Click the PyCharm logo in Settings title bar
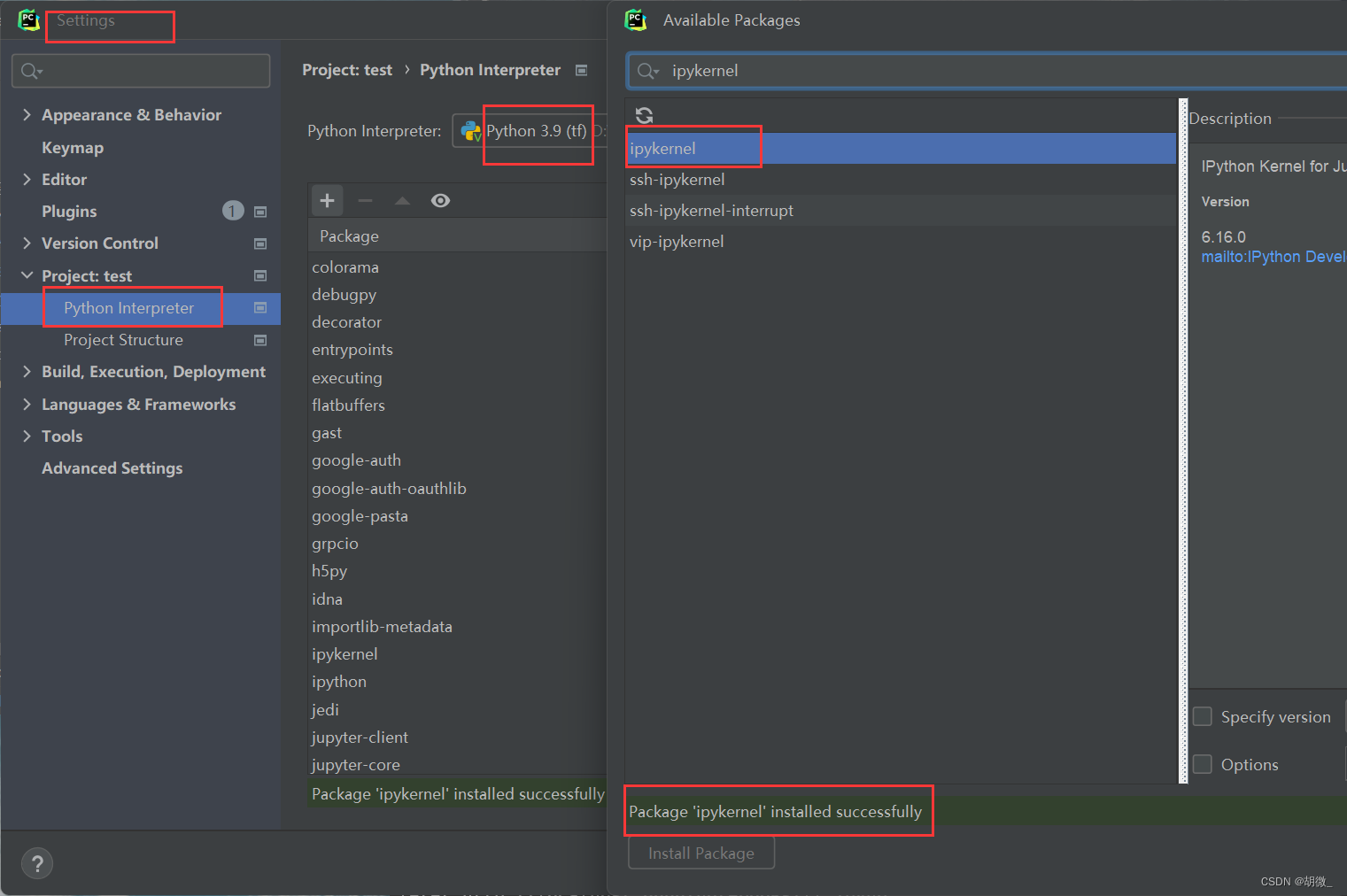 (29, 19)
